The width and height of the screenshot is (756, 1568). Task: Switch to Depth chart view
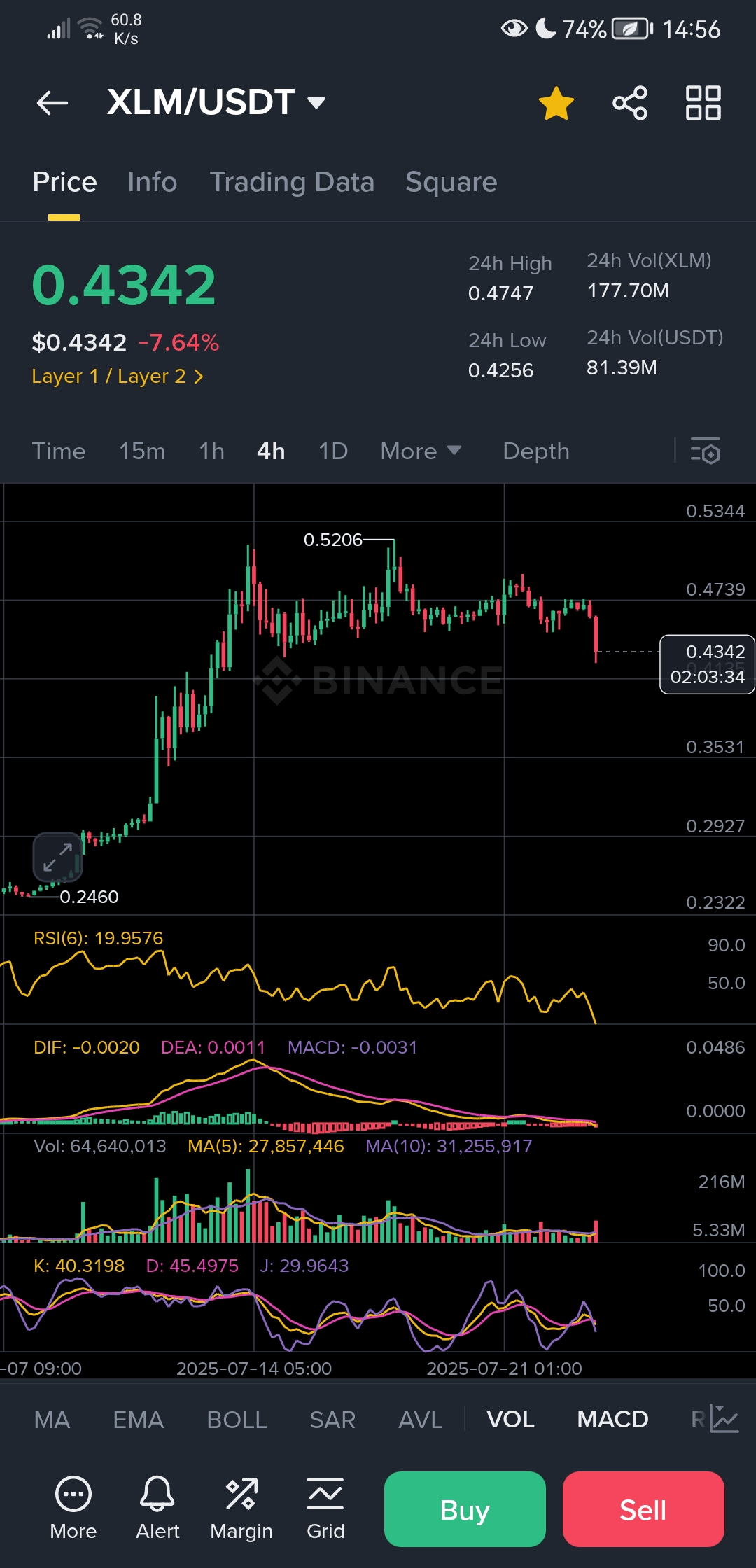536,451
